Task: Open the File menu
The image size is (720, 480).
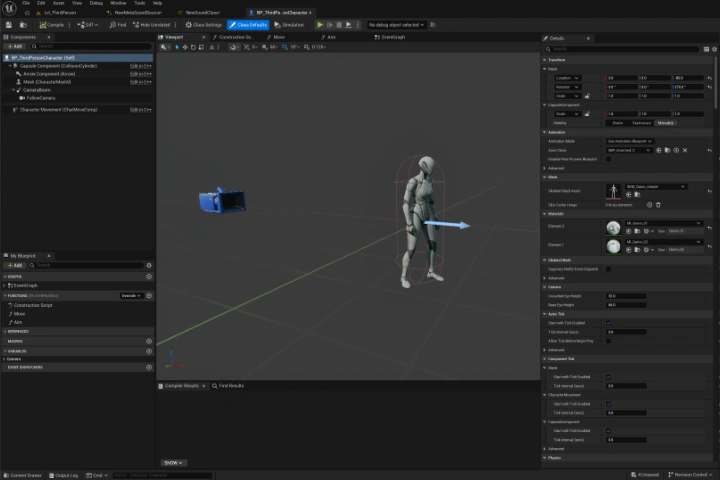Action: (x=26, y=3)
